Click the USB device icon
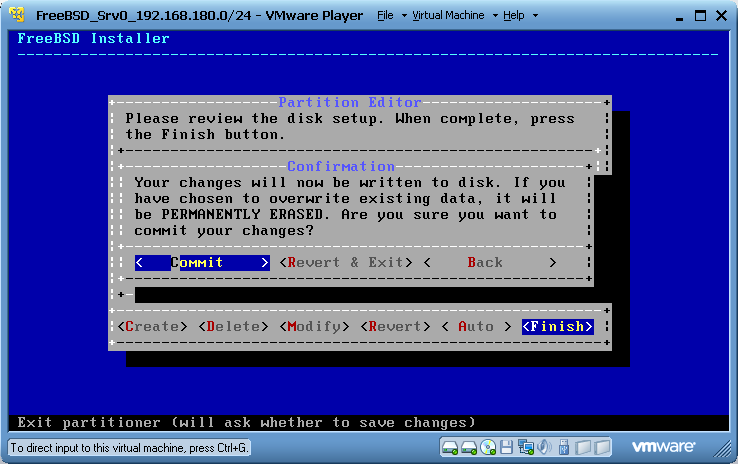738x464 pixels. click(x=564, y=447)
